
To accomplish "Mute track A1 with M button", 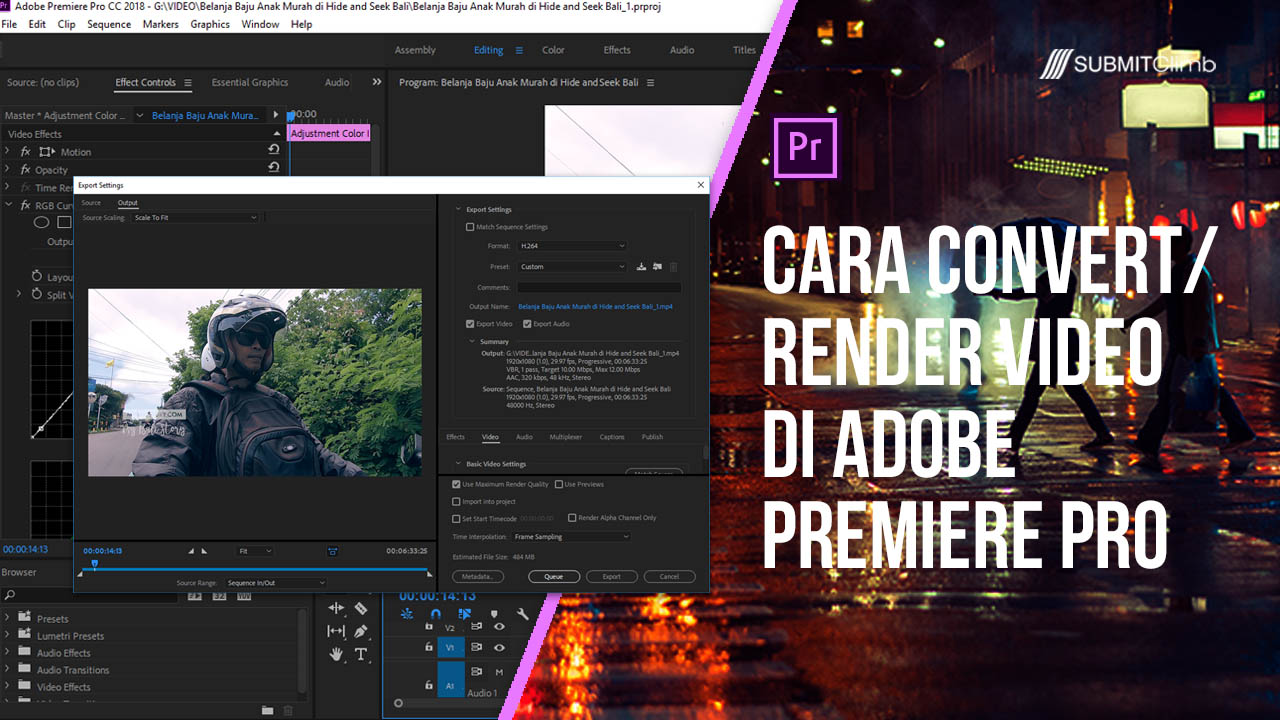I will pyautogui.click(x=499, y=672).
